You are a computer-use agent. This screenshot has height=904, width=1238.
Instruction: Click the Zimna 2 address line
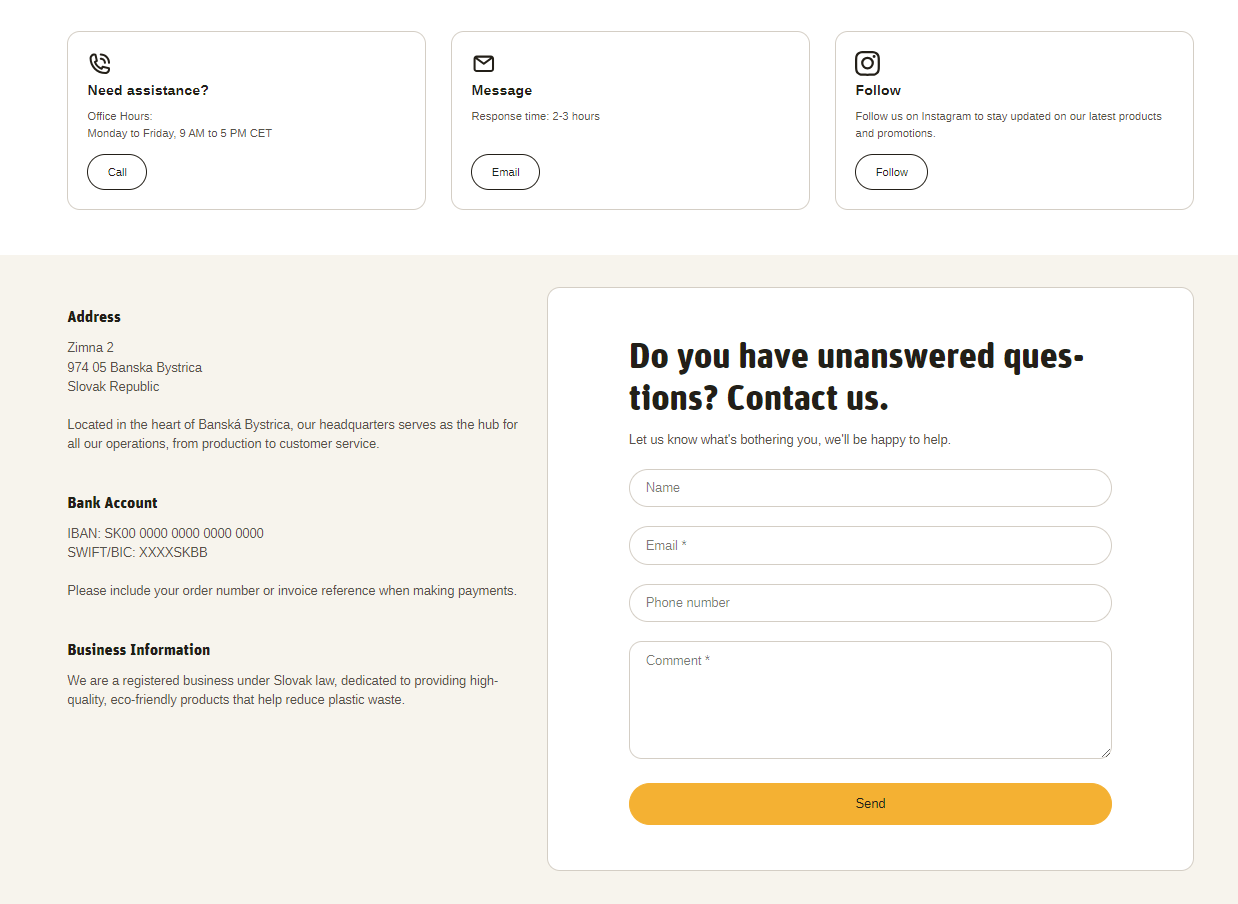[90, 347]
